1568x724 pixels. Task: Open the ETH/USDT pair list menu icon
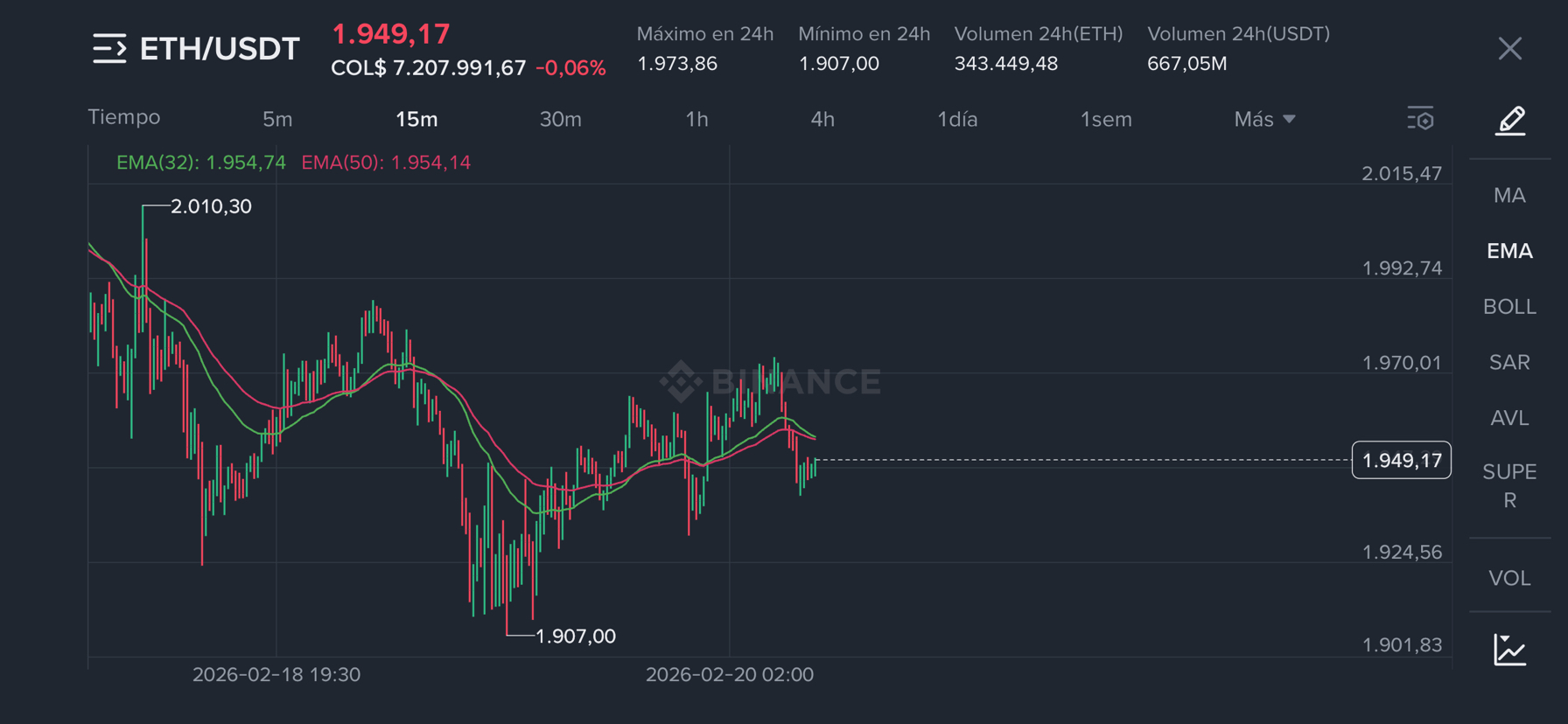pyautogui.click(x=109, y=49)
